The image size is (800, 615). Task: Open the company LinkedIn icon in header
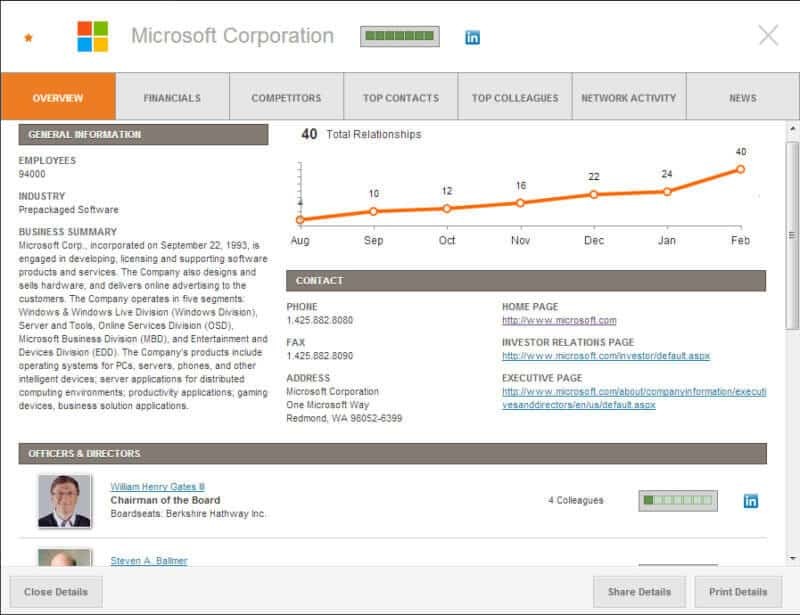[x=472, y=38]
